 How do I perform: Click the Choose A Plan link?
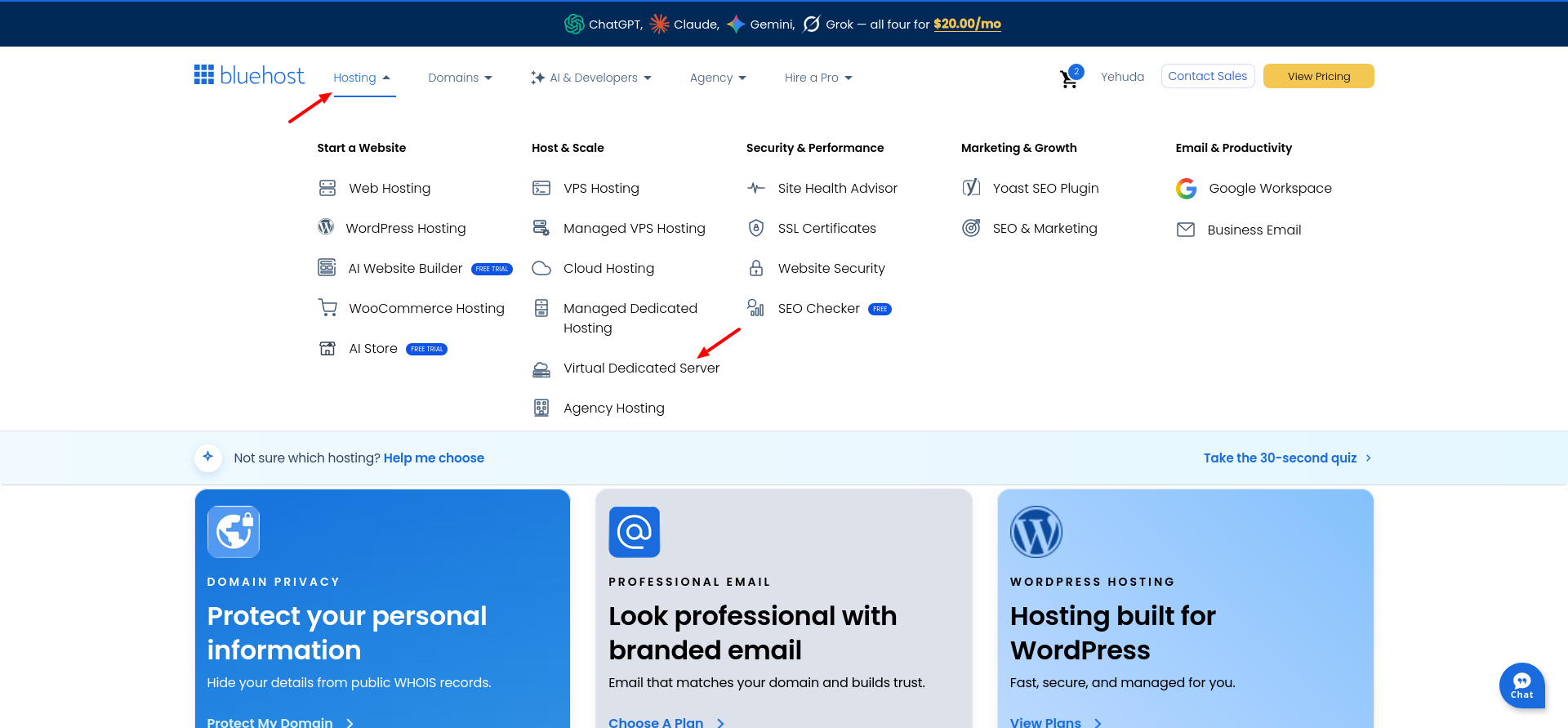click(x=656, y=722)
